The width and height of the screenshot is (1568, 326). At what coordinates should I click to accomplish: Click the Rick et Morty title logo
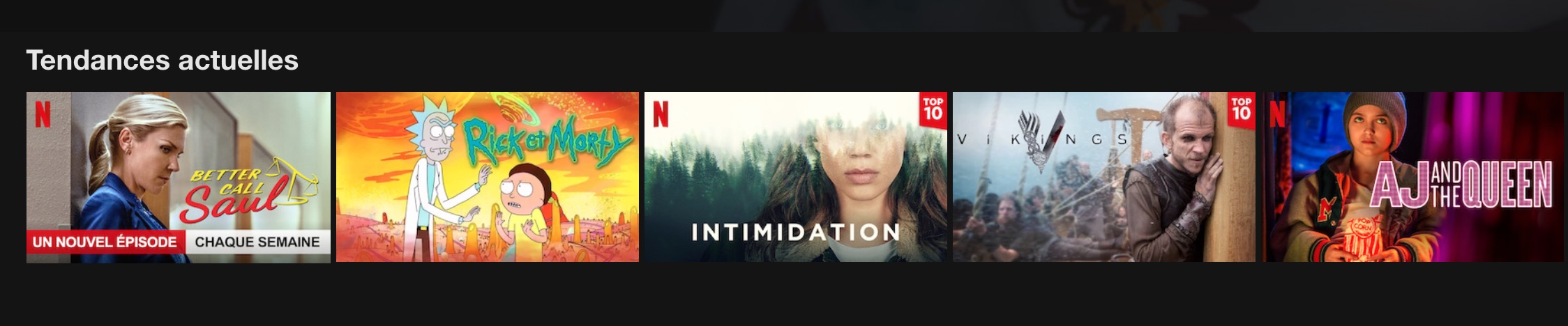click(x=548, y=141)
